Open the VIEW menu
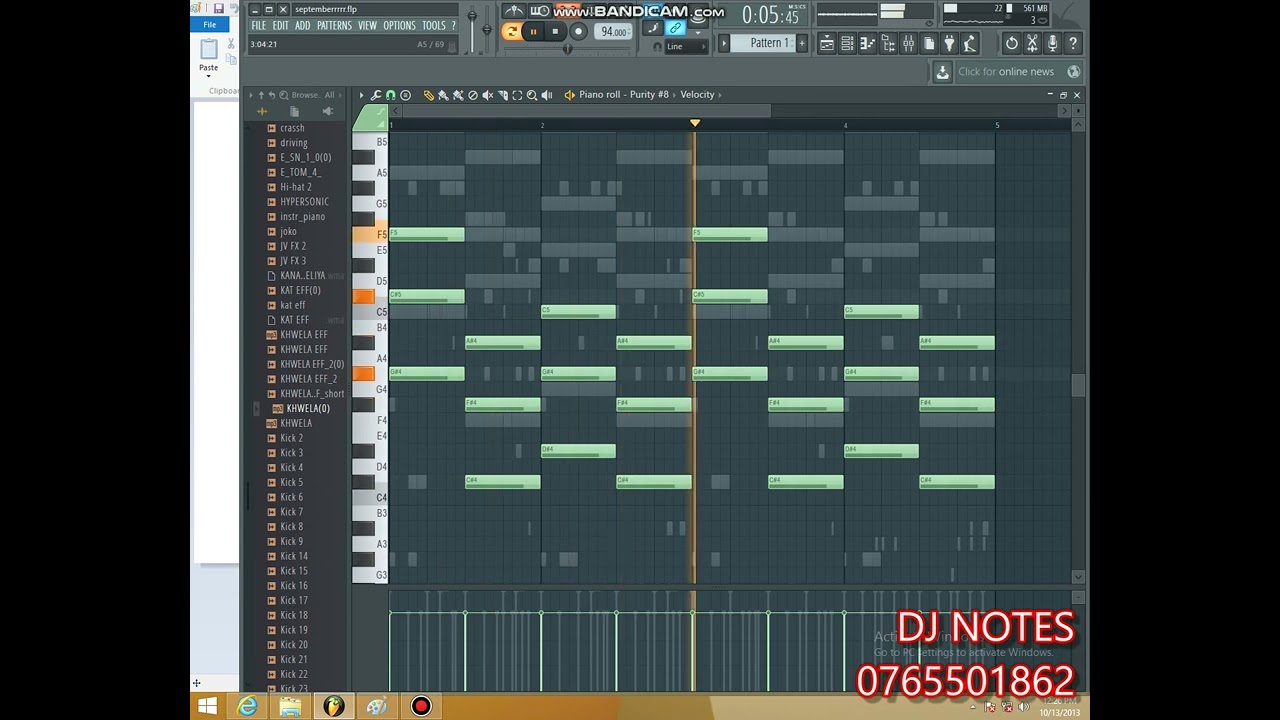 pos(367,26)
